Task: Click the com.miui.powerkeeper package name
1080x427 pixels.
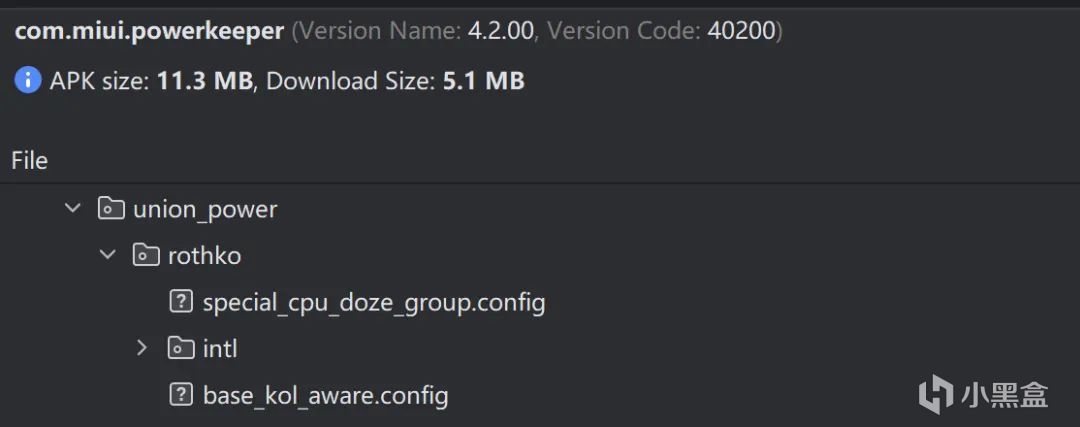Action: [149, 31]
